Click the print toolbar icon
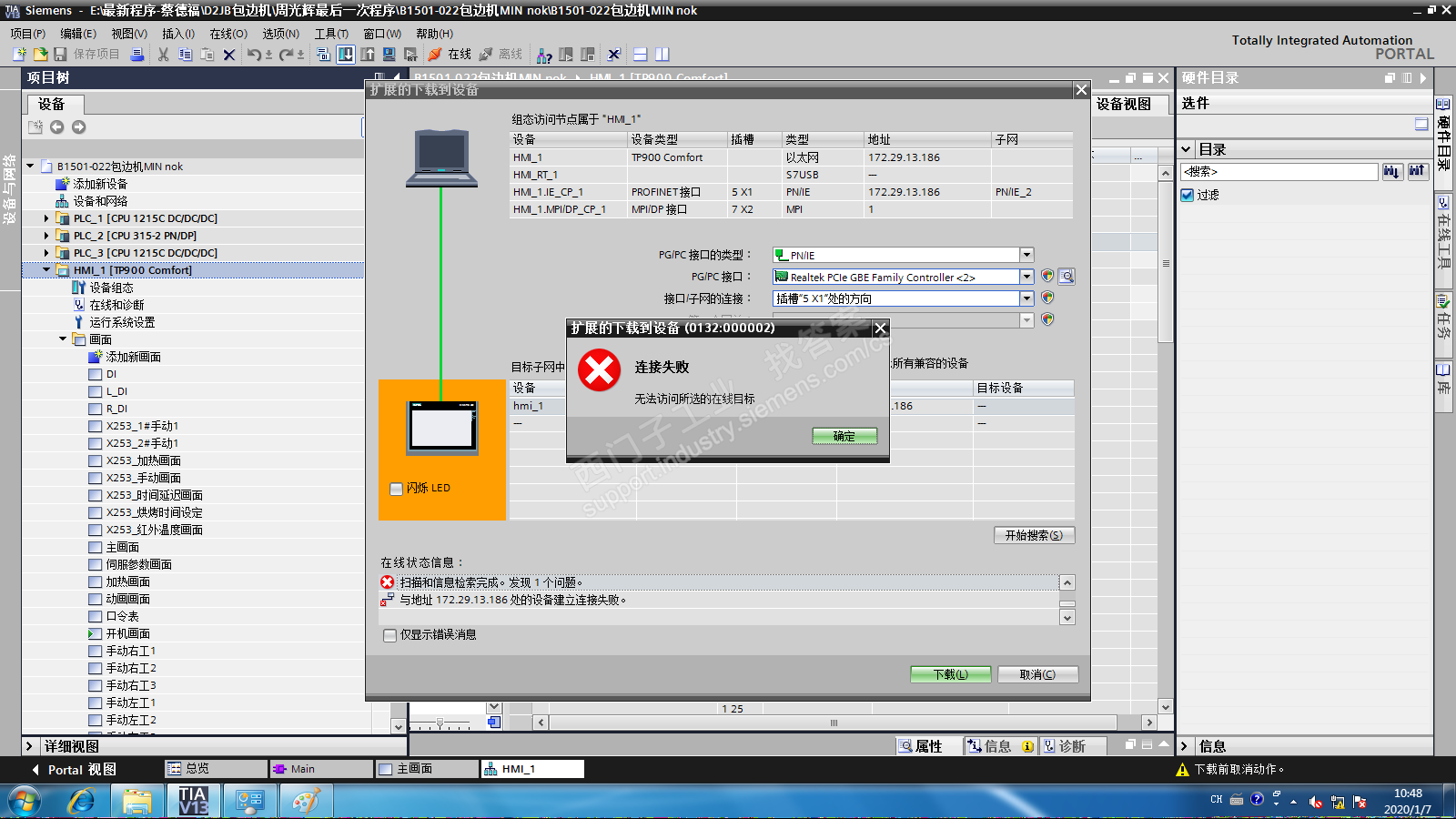 point(137,55)
